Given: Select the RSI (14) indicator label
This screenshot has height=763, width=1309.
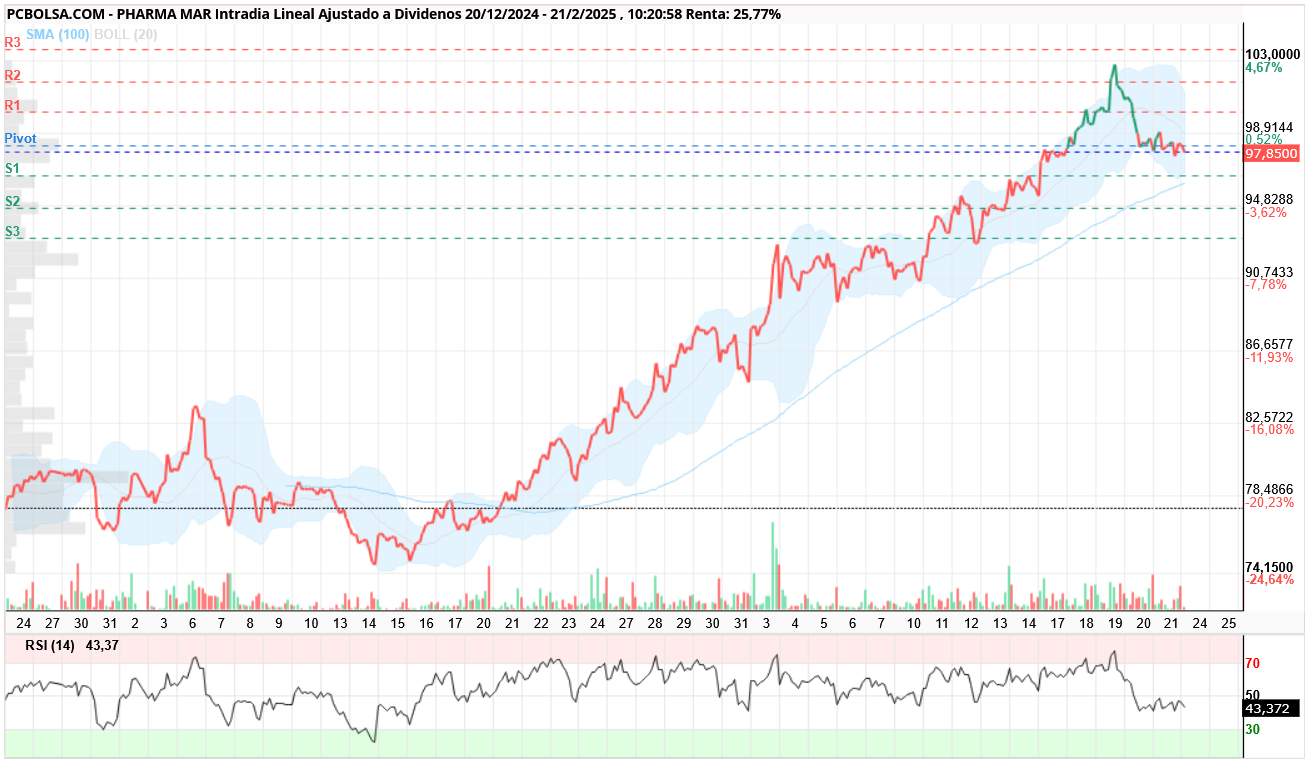Looking at the screenshot, I should (50, 646).
